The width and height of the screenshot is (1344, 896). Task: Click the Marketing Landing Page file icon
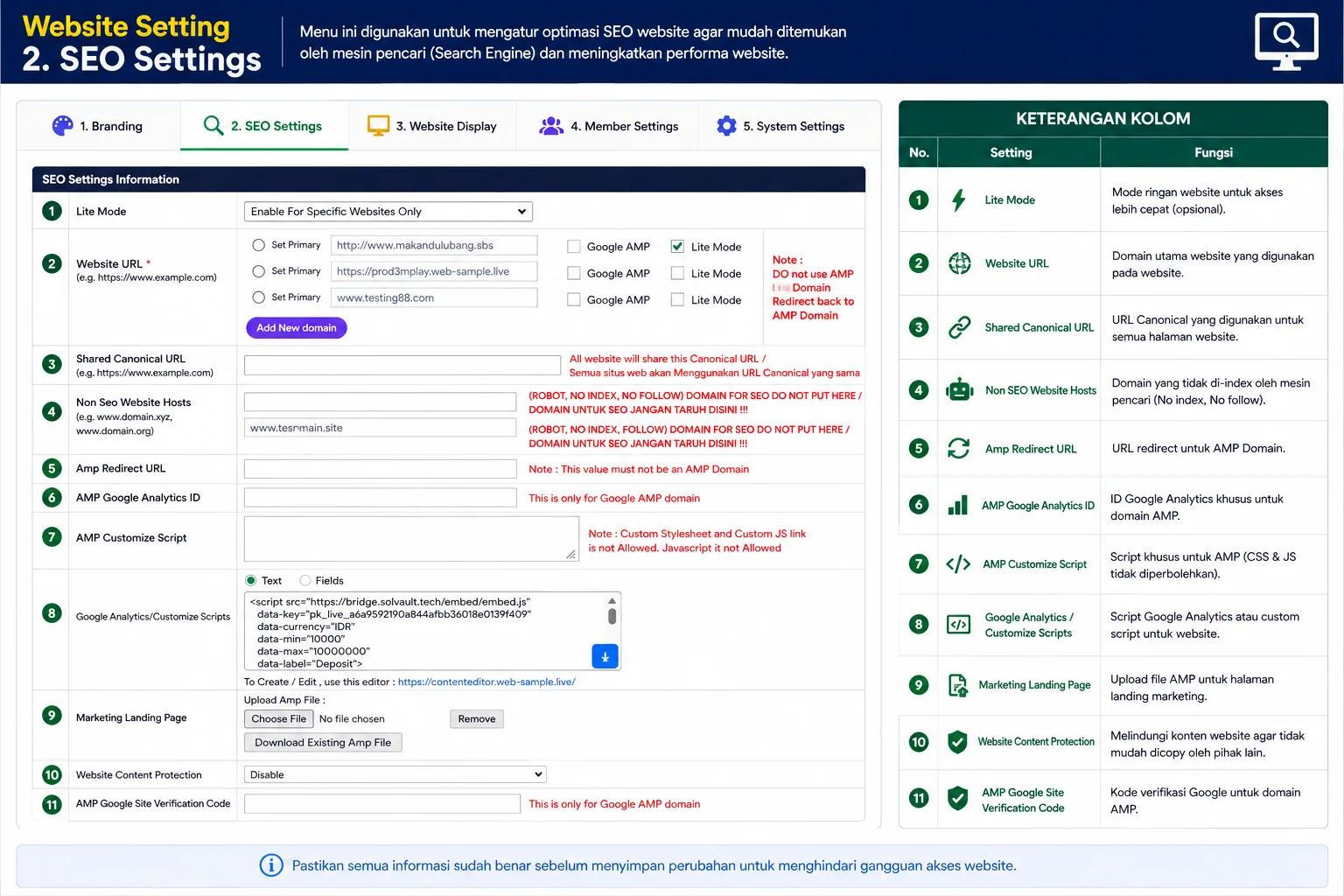[x=959, y=685]
